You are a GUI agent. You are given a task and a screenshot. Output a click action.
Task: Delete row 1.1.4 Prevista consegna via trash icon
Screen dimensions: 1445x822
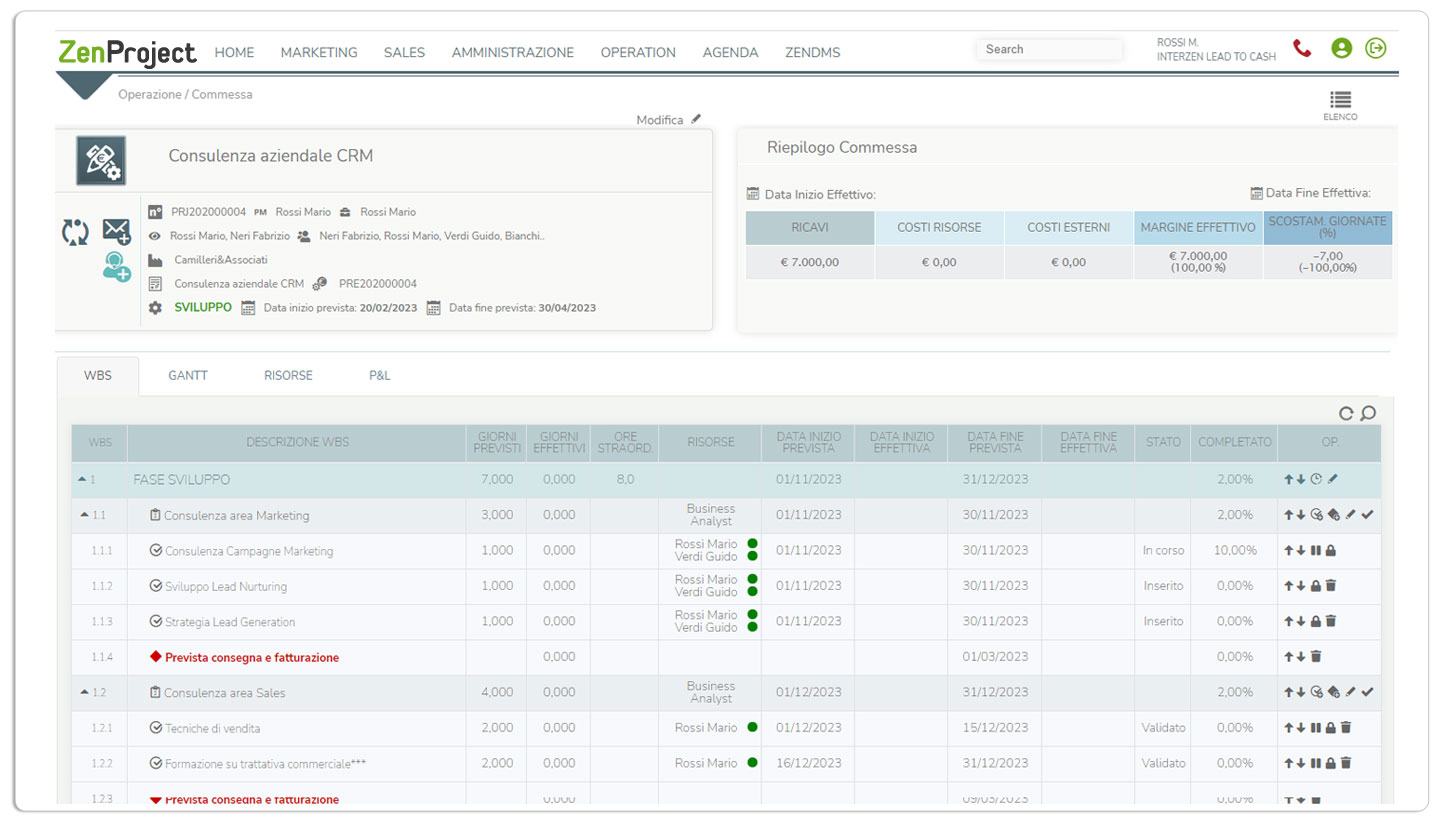[1316, 657]
